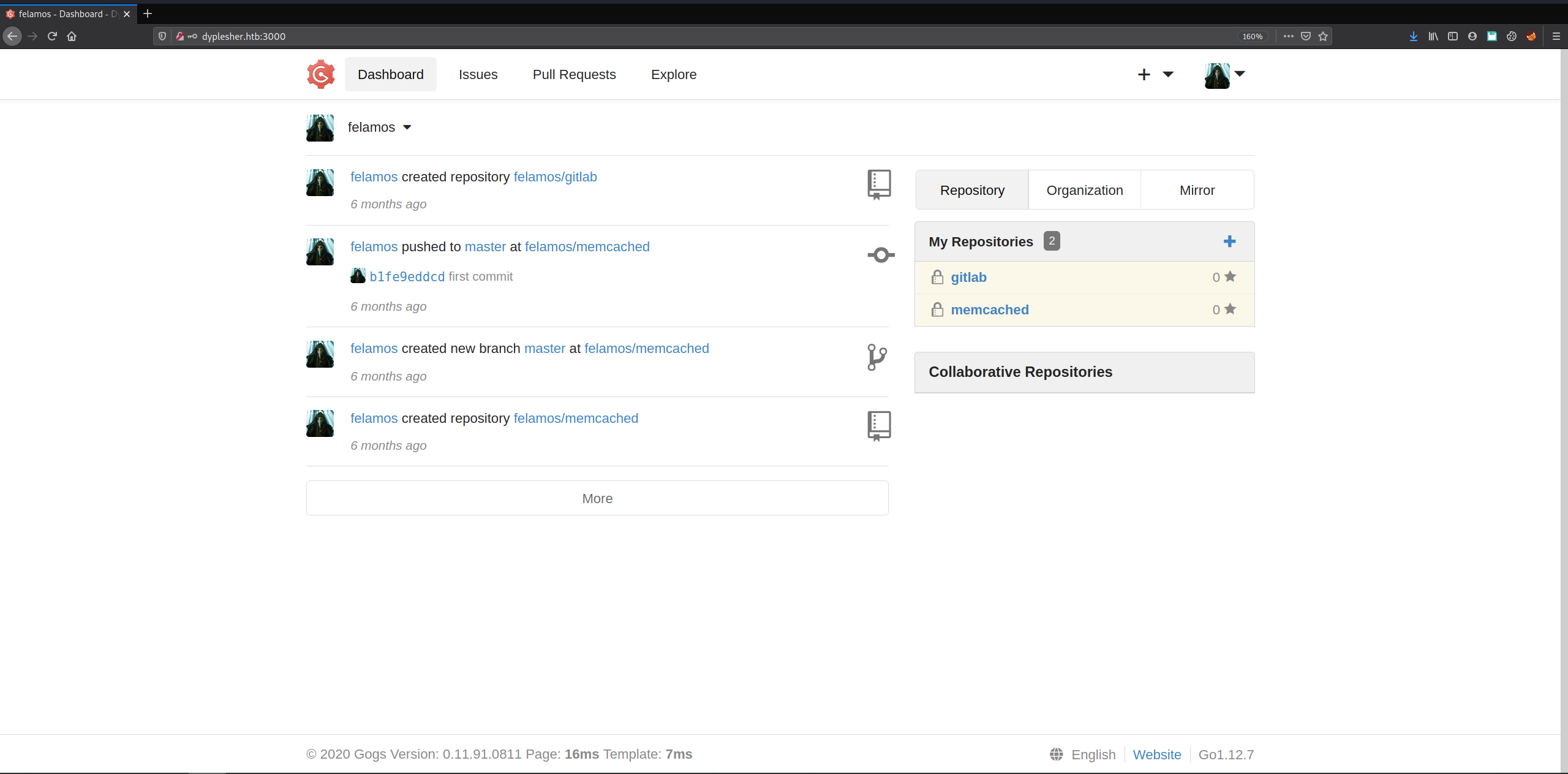Open felamos/memcached in created repository entry
1568x774 pixels.
(x=576, y=419)
